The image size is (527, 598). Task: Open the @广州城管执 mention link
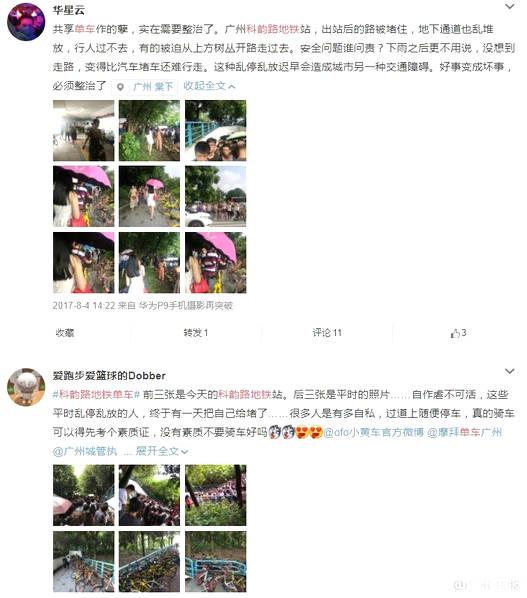pyautogui.click(x=85, y=451)
